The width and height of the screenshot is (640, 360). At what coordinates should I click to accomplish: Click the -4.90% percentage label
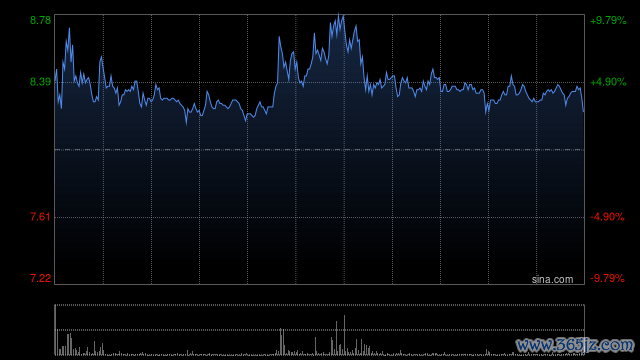607,217
